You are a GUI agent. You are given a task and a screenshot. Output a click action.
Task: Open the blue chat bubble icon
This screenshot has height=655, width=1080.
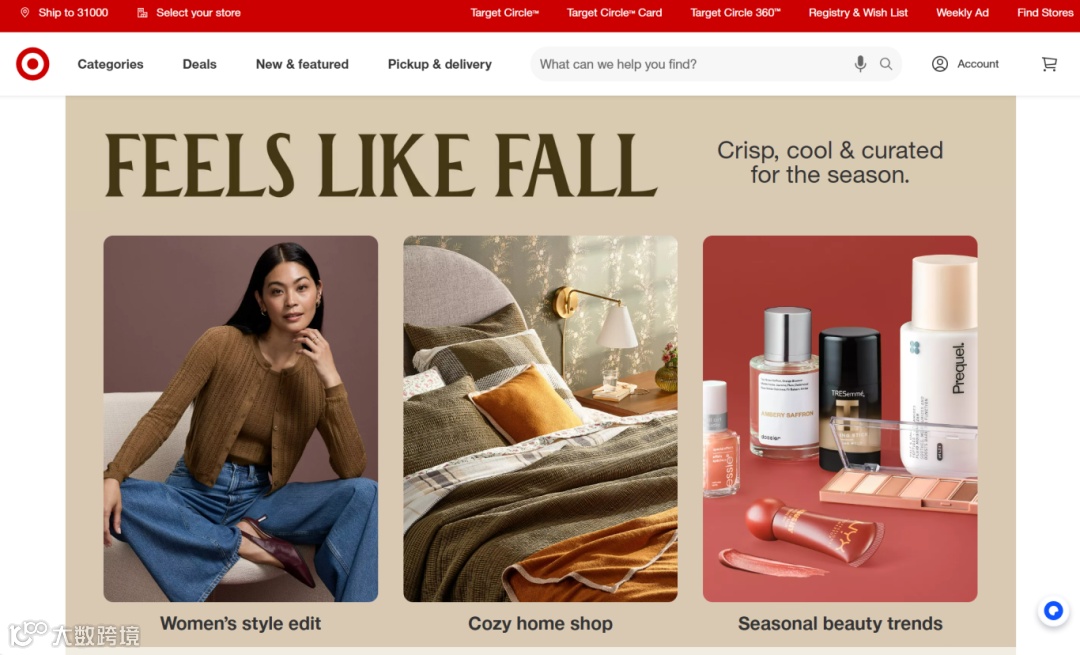(x=1053, y=610)
